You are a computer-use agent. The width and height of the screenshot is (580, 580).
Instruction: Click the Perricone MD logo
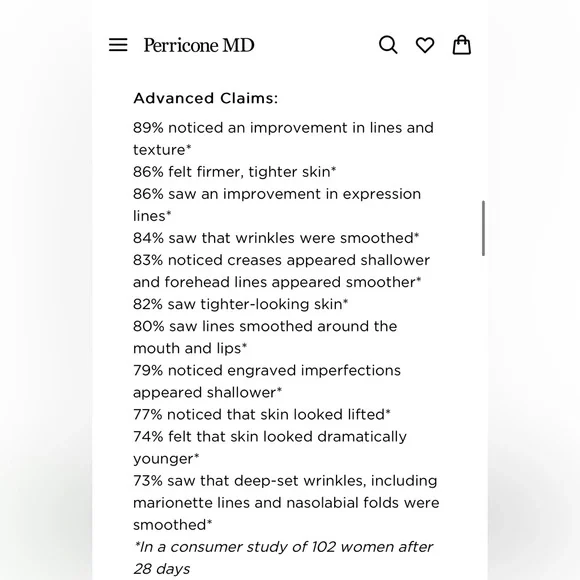click(199, 45)
